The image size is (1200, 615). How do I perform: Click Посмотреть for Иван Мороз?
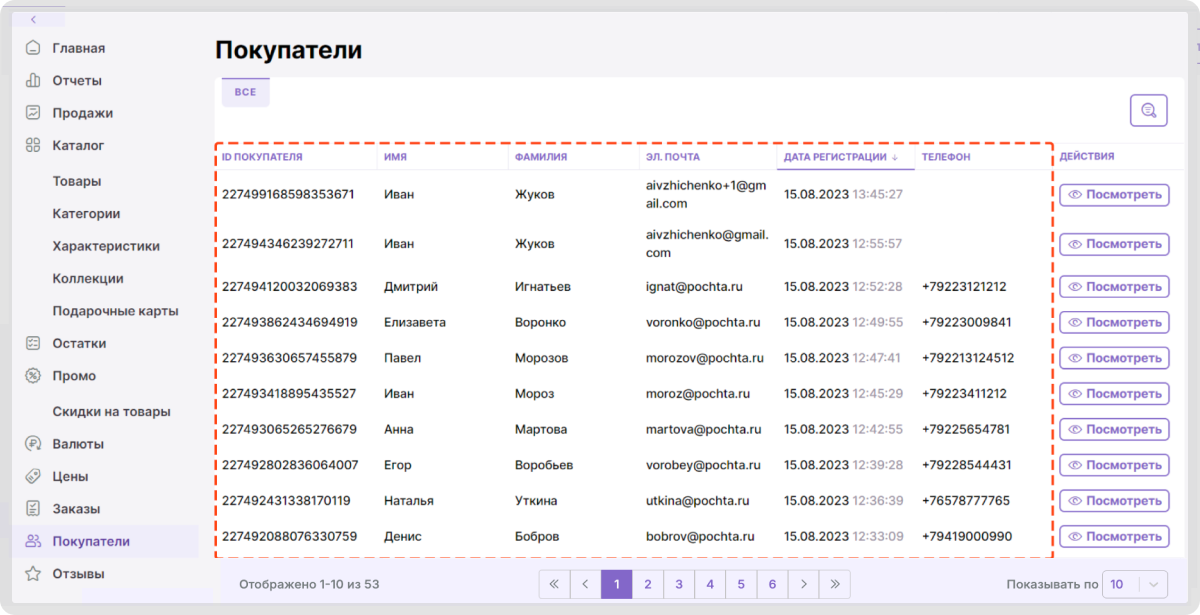point(1114,394)
